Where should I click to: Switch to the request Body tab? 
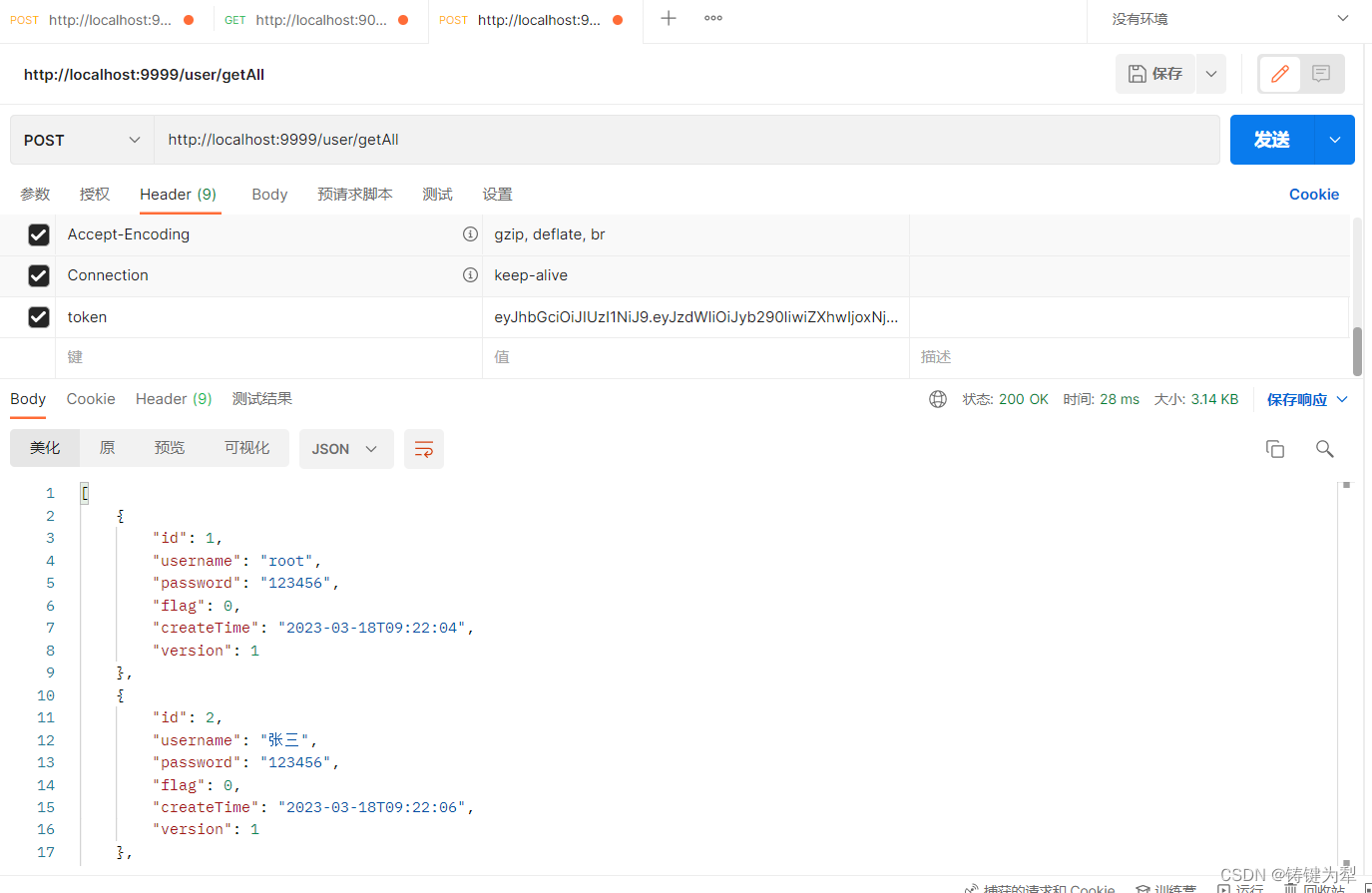tap(269, 195)
